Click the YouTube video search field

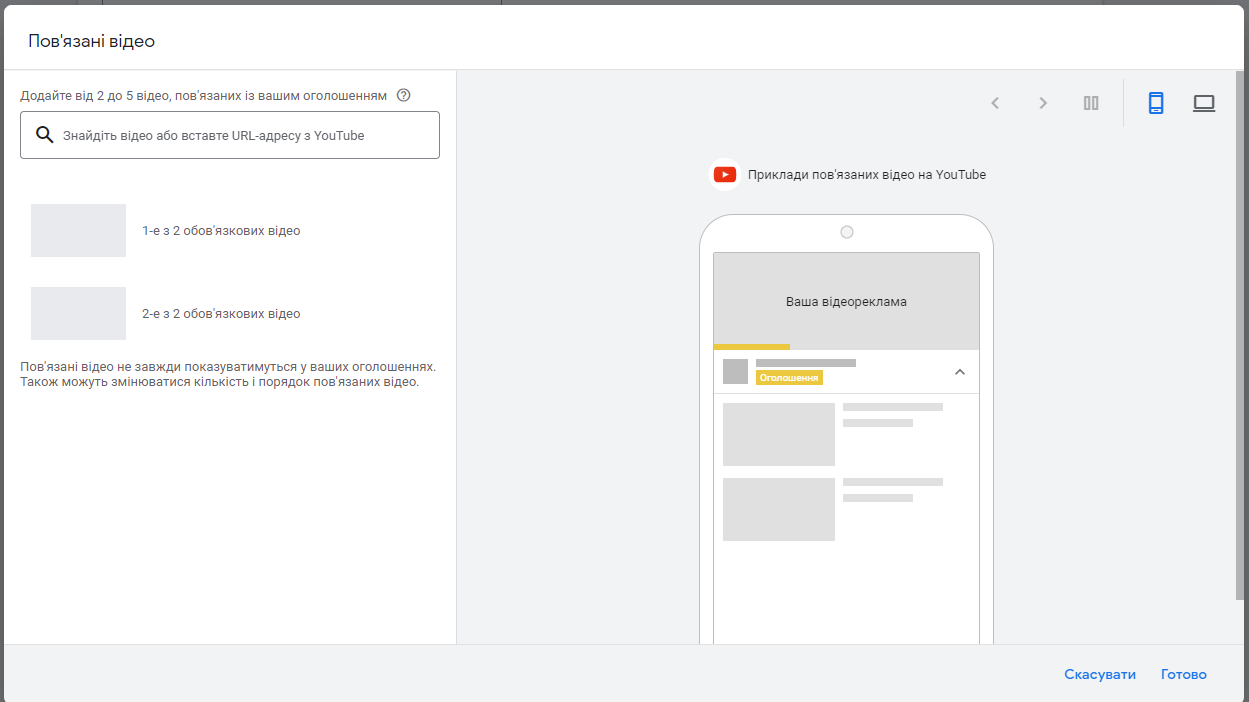click(x=230, y=135)
